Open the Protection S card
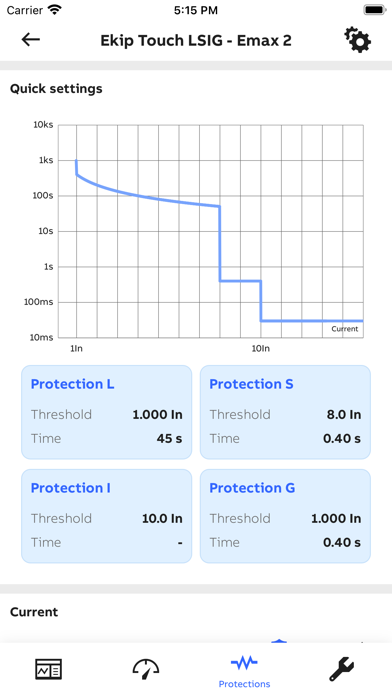Screen dimensions: 392x696 click(285, 412)
